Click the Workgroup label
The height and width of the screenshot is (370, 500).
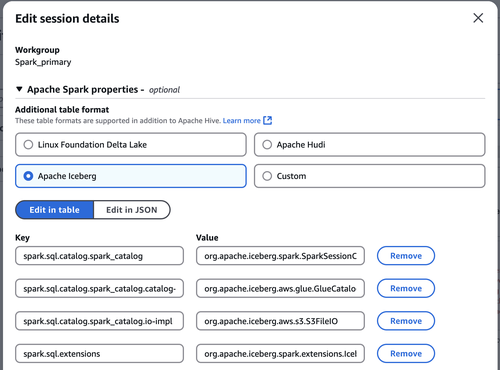[37, 50]
